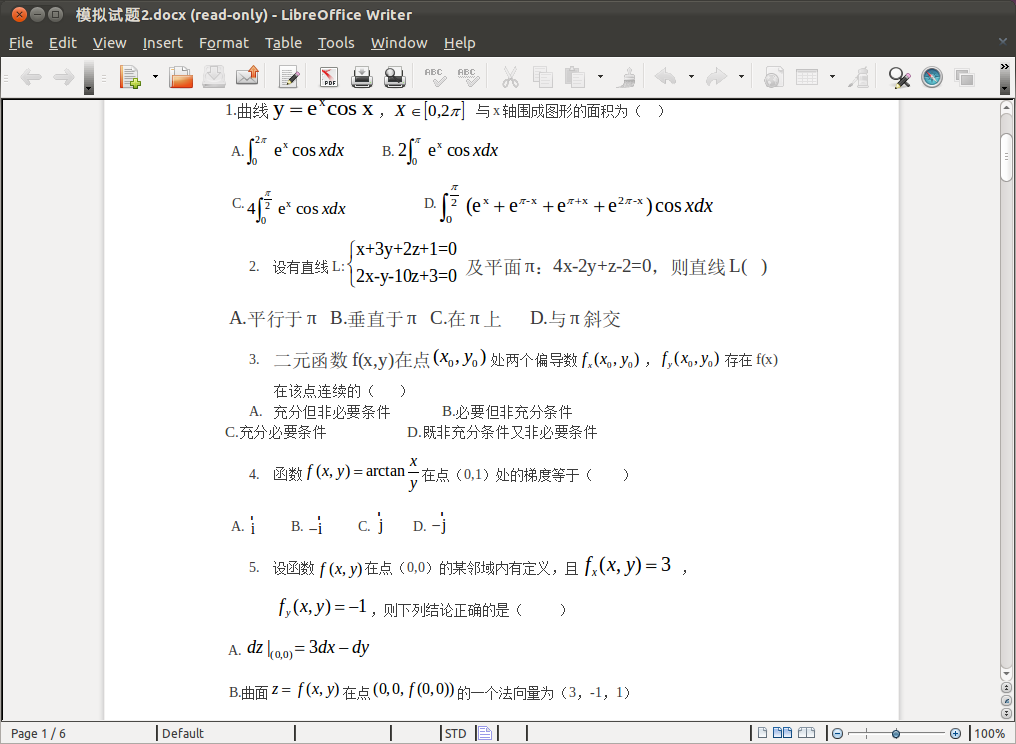Viewport: 1016px width, 744px height.
Task: Click the zoom slider handle
Action: tap(895, 733)
